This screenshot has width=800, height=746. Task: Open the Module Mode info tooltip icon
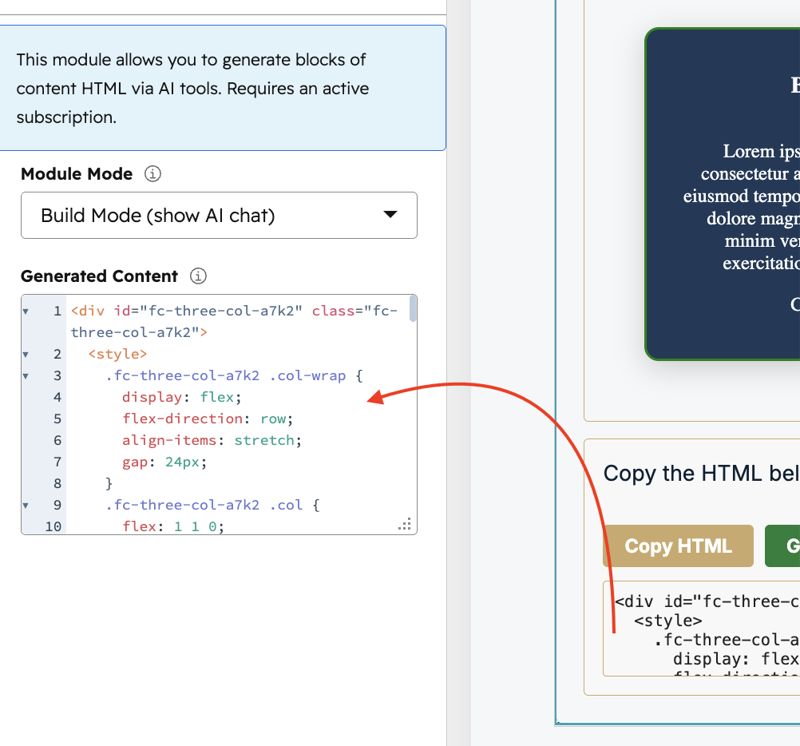153,173
